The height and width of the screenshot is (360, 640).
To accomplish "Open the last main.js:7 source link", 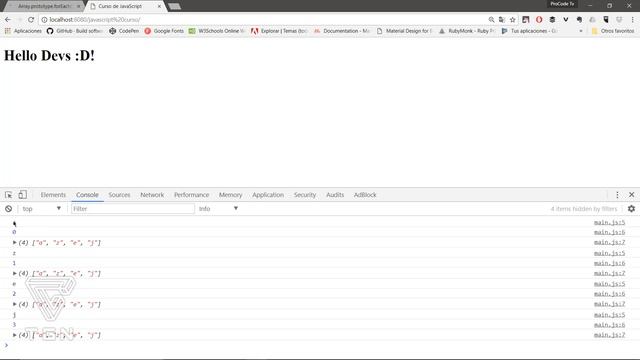I will (609, 335).
